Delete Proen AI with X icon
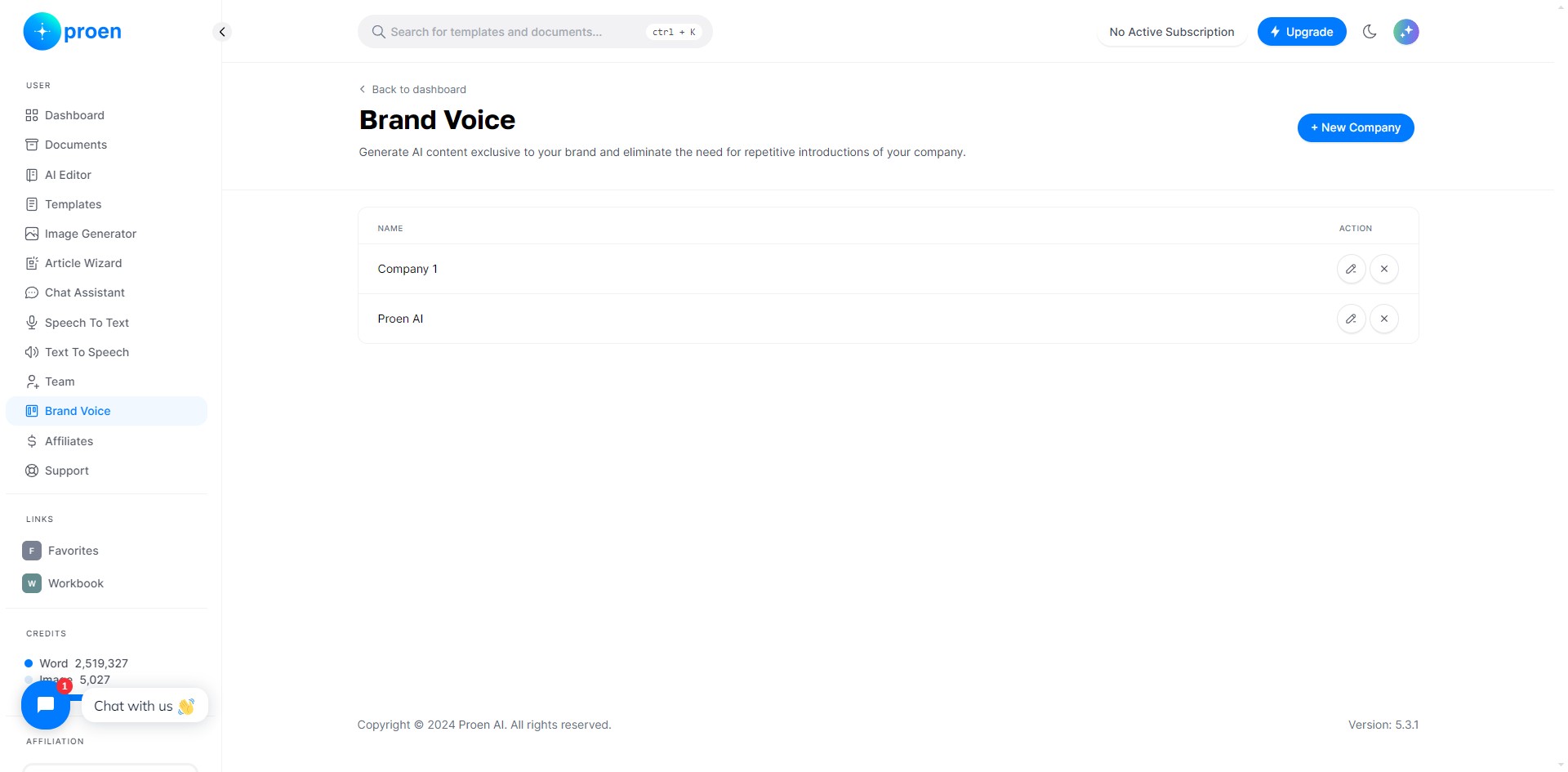 click(x=1384, y=319)
